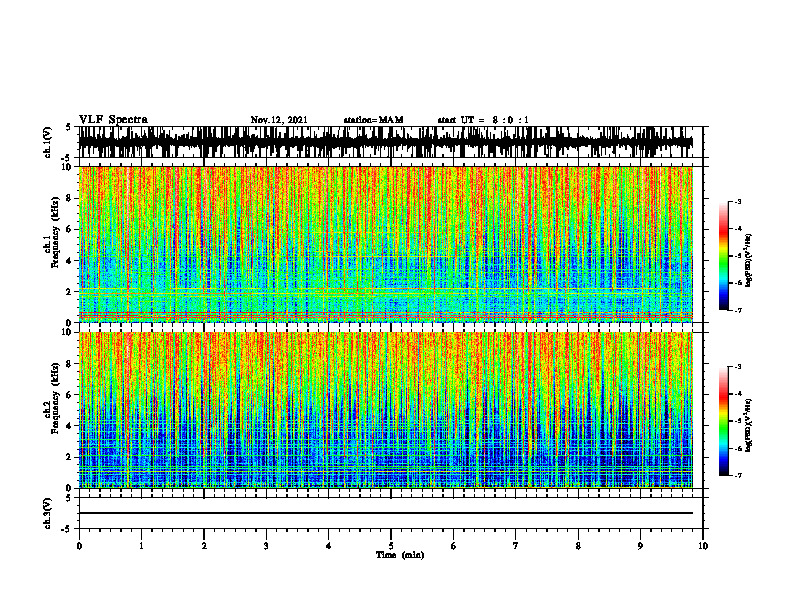The image size is (792, 612).
Task: Click the "0" tick on ch.2 frequency axis
Action: tap(70, 488)
